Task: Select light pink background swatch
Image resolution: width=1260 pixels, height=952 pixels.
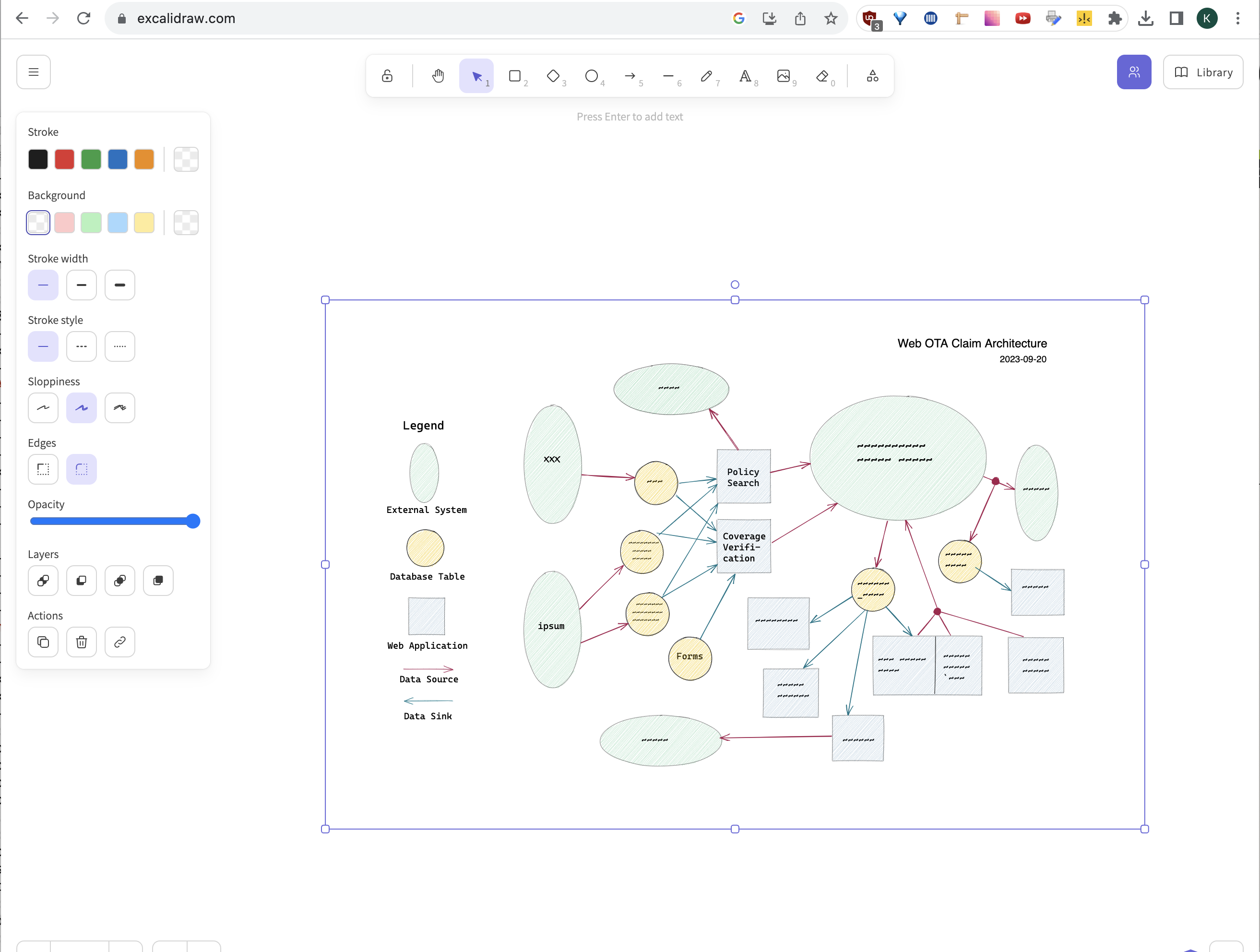Action: point(64,222)
